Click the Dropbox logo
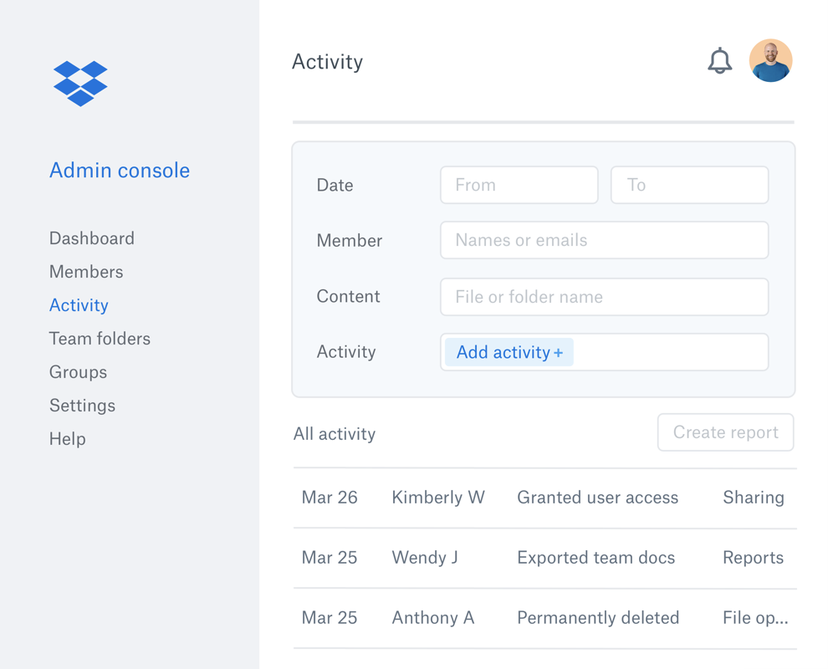 click(x=80, y=83)
